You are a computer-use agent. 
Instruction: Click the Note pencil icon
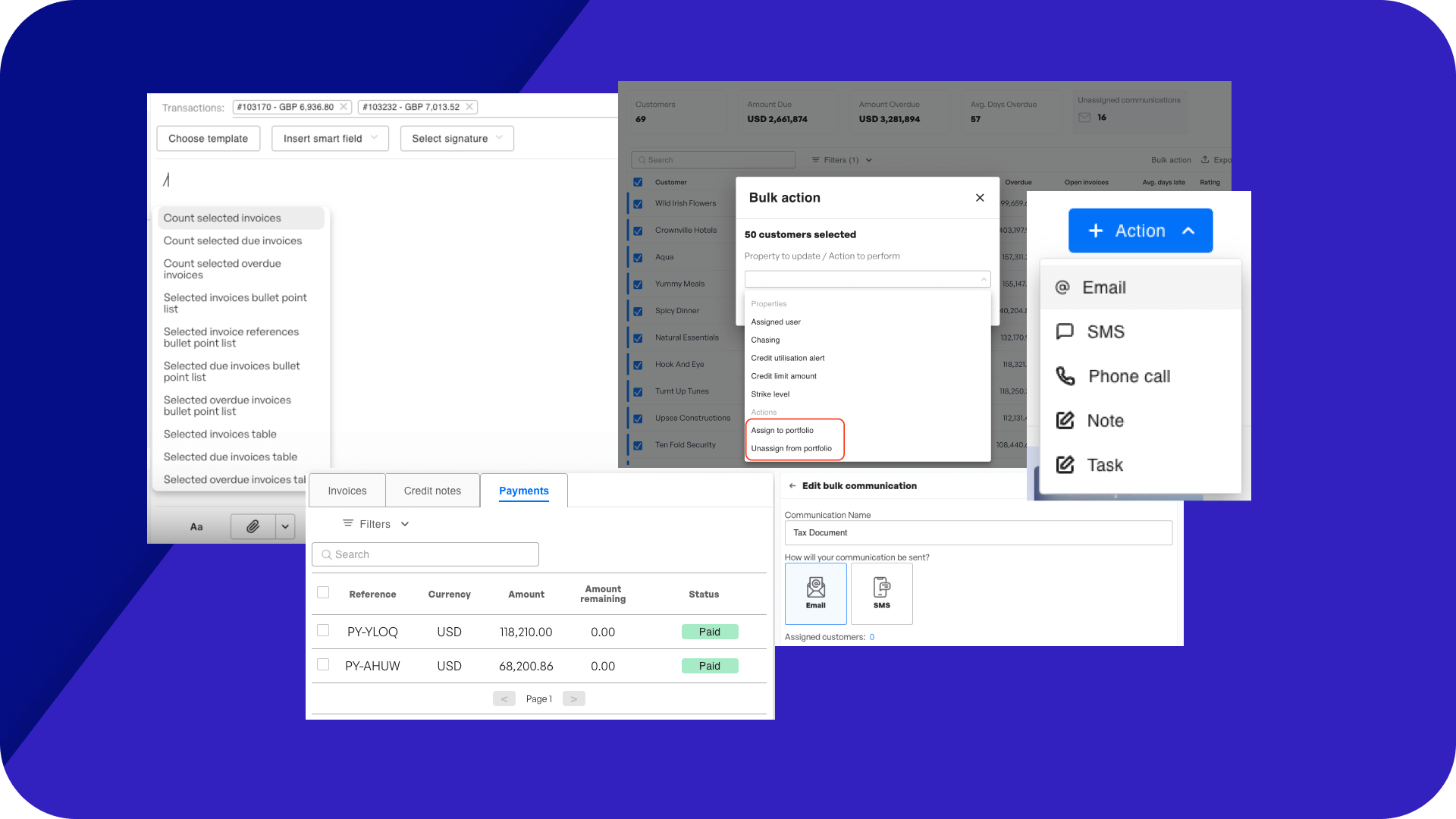(1065, 420)
